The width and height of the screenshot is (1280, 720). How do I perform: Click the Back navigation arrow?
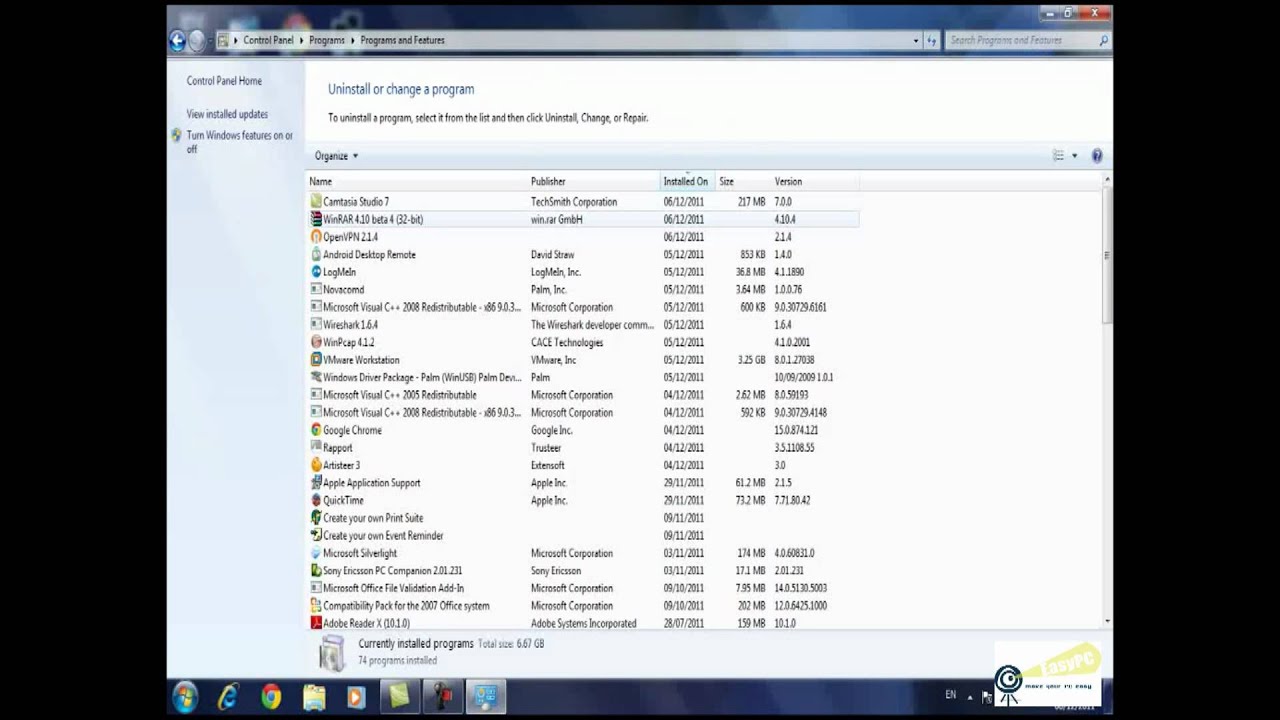177,40
